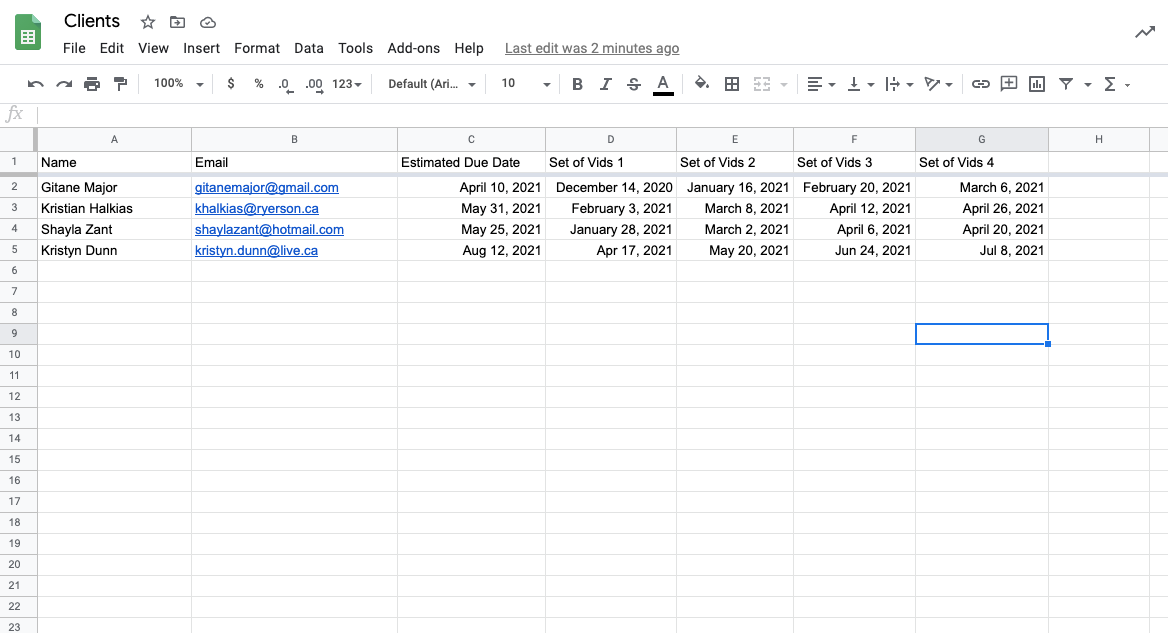Click kristyn.dunn@live.ca email link
The image size is (1168, 633).
pyautogui.click(x=256, y=250)
